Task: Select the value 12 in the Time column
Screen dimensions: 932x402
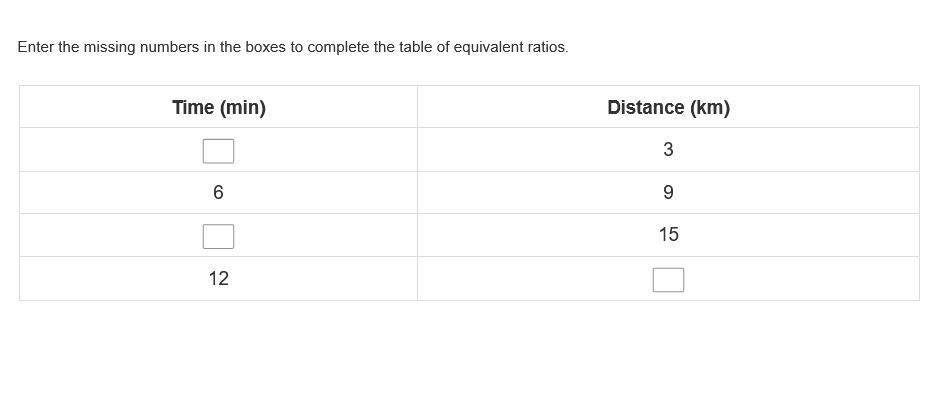Action: 219,279
